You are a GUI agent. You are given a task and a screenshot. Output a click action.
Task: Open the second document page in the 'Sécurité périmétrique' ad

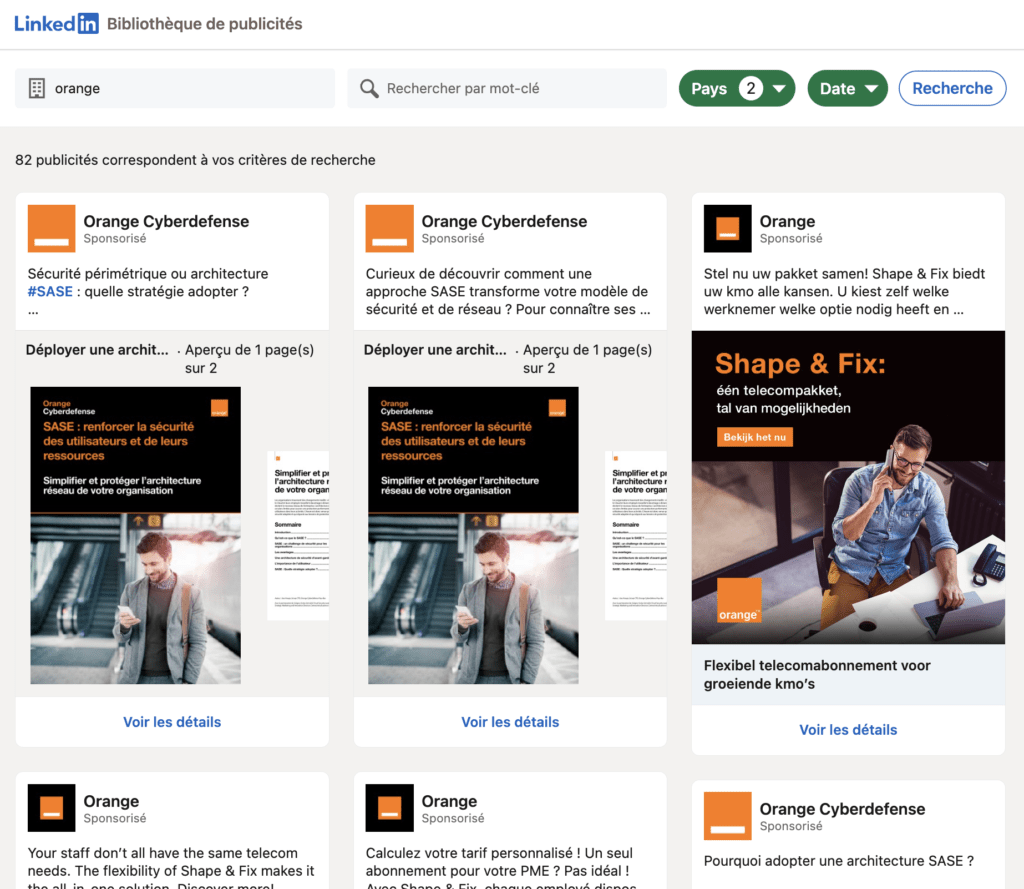click(298, 536)
